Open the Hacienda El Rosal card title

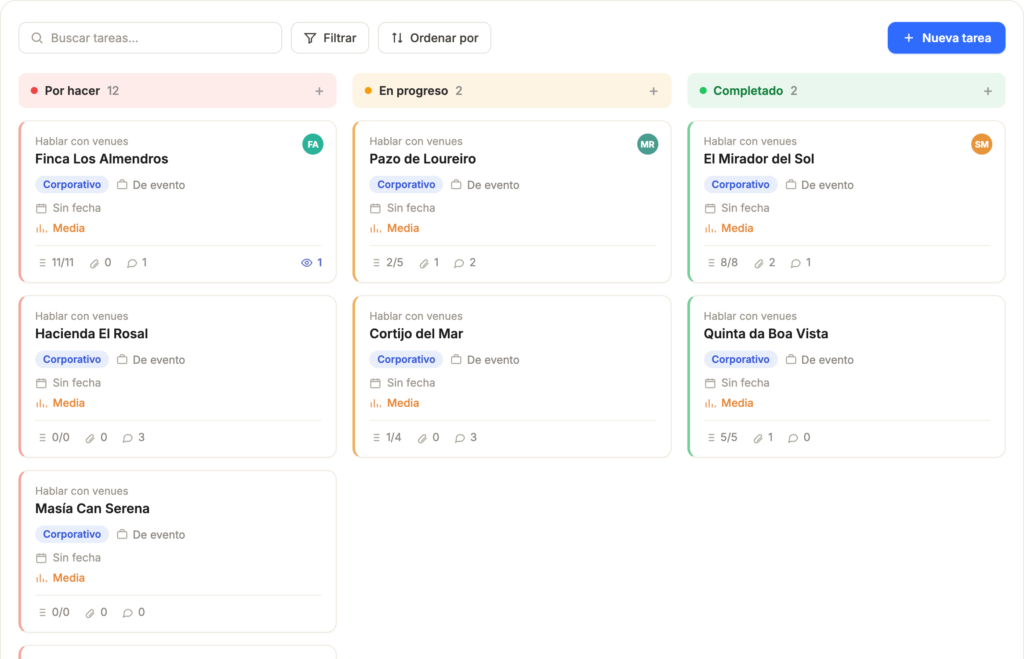[91, 334]
